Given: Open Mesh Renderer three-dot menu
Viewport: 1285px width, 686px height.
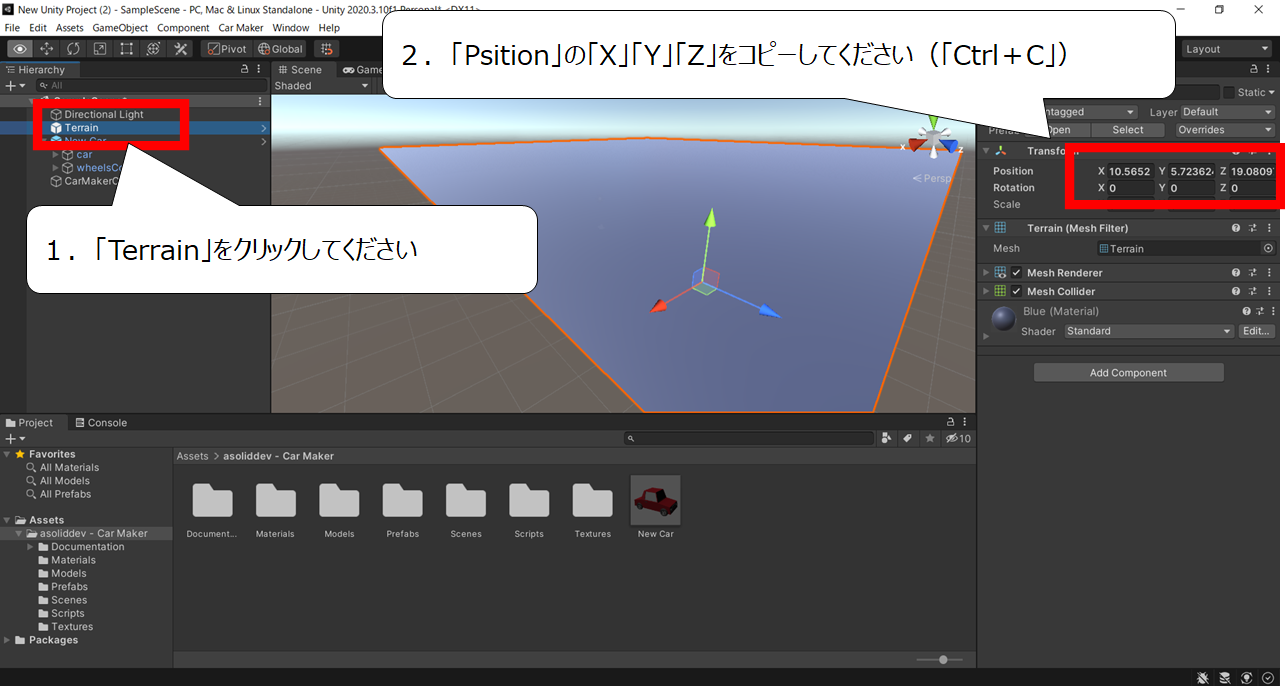Looking at the screenshot, I should pos(1271,273).
